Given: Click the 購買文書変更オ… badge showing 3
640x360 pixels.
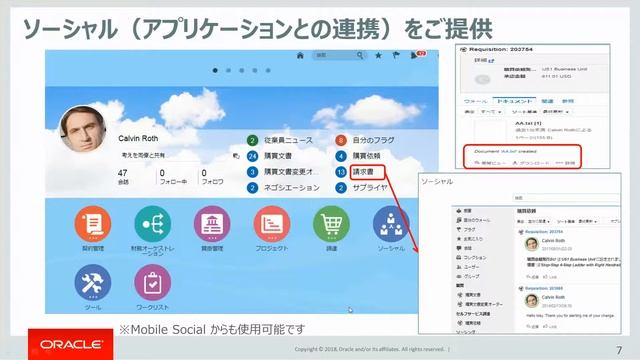Looking at the screenshot, I should click(253, 172).
